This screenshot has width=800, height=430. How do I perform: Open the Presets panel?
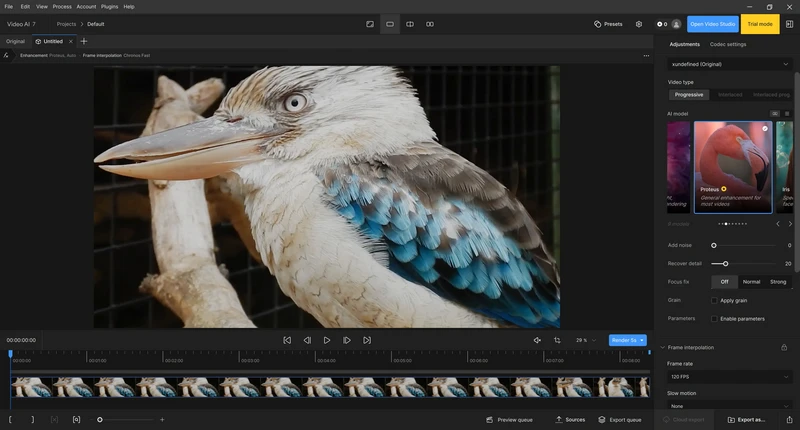pyautogui.click(x=608, y=24)
